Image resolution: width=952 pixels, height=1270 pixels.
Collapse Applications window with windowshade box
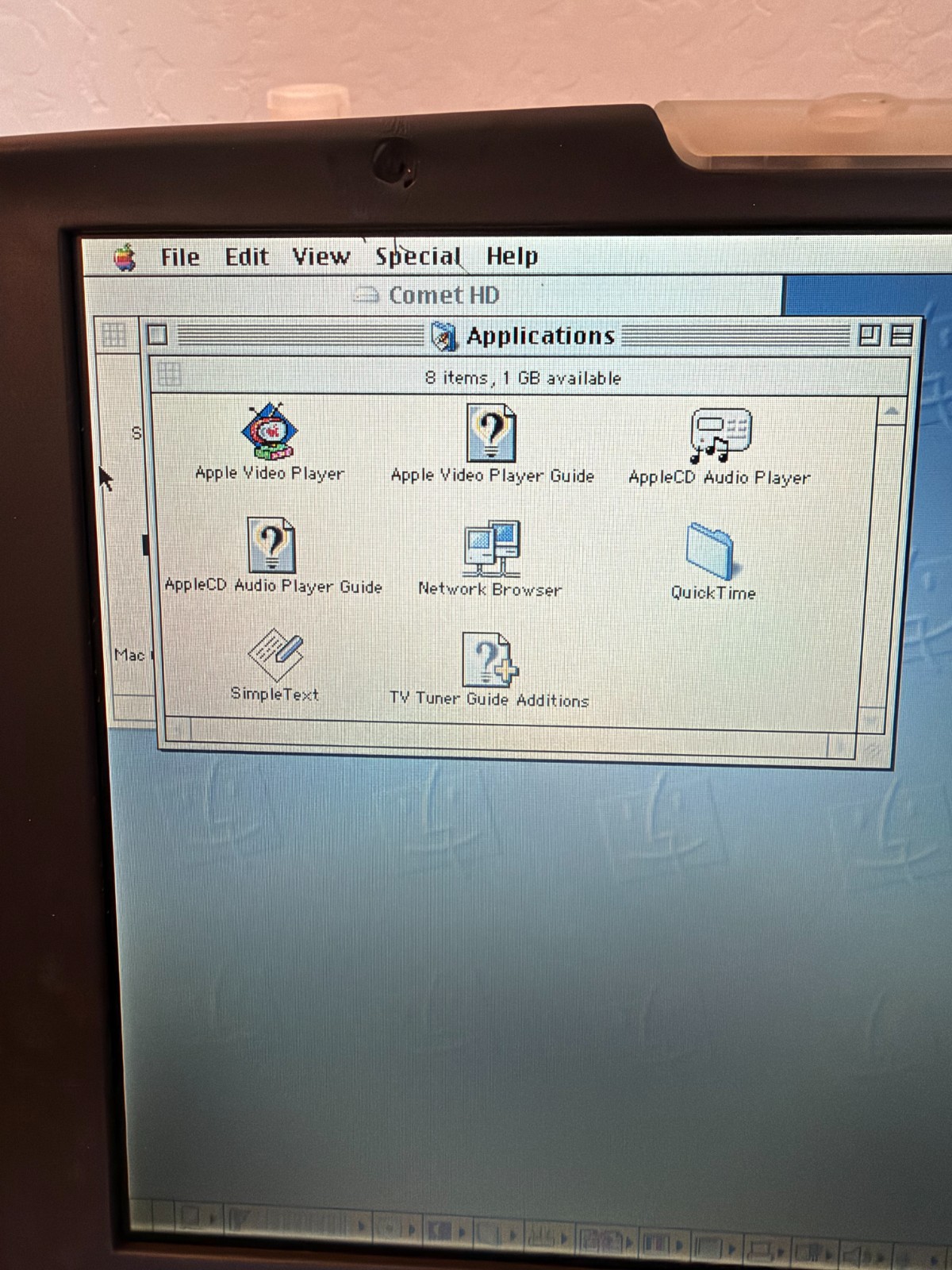pyautogui.click(x=901, y=336)
